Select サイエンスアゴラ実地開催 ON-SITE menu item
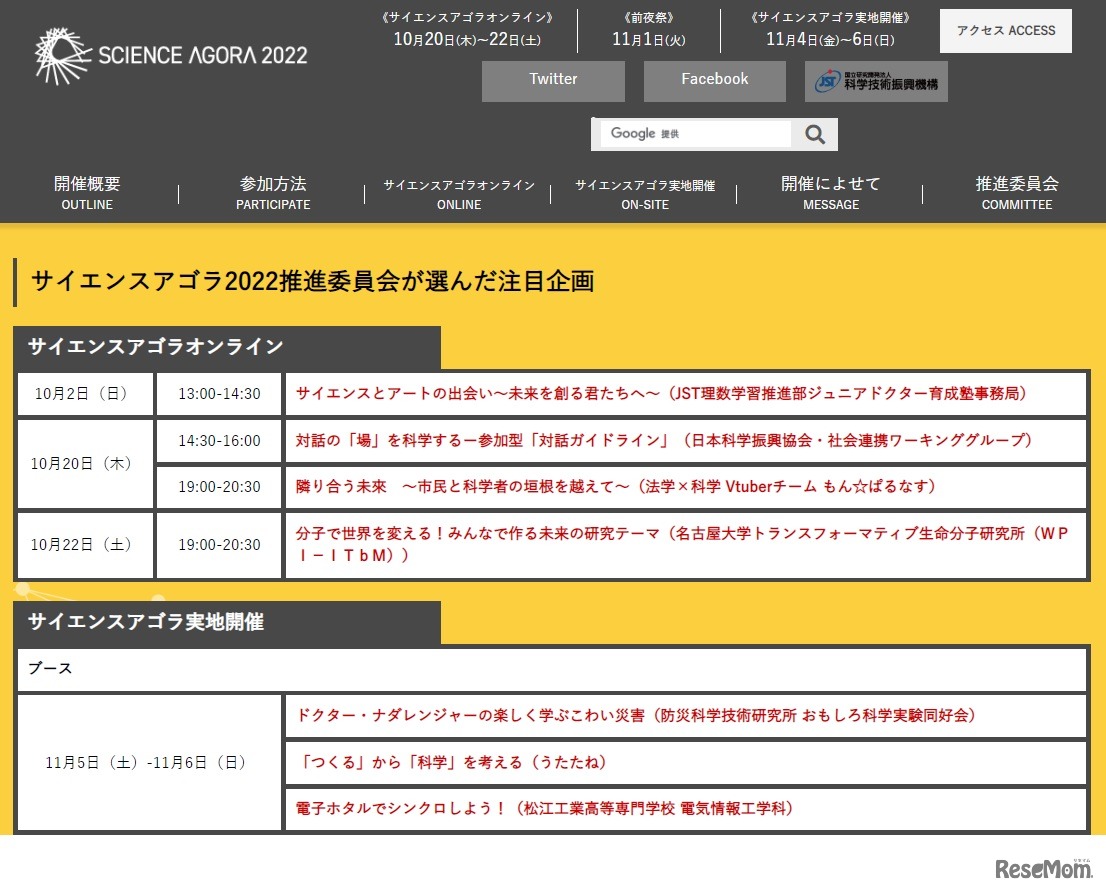 click(645, 194)
